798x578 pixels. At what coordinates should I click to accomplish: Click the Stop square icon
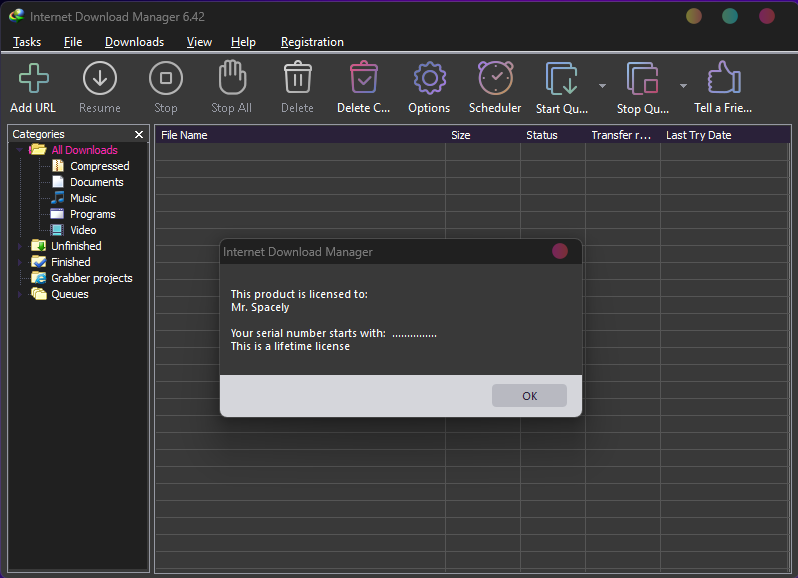point(166,78)
